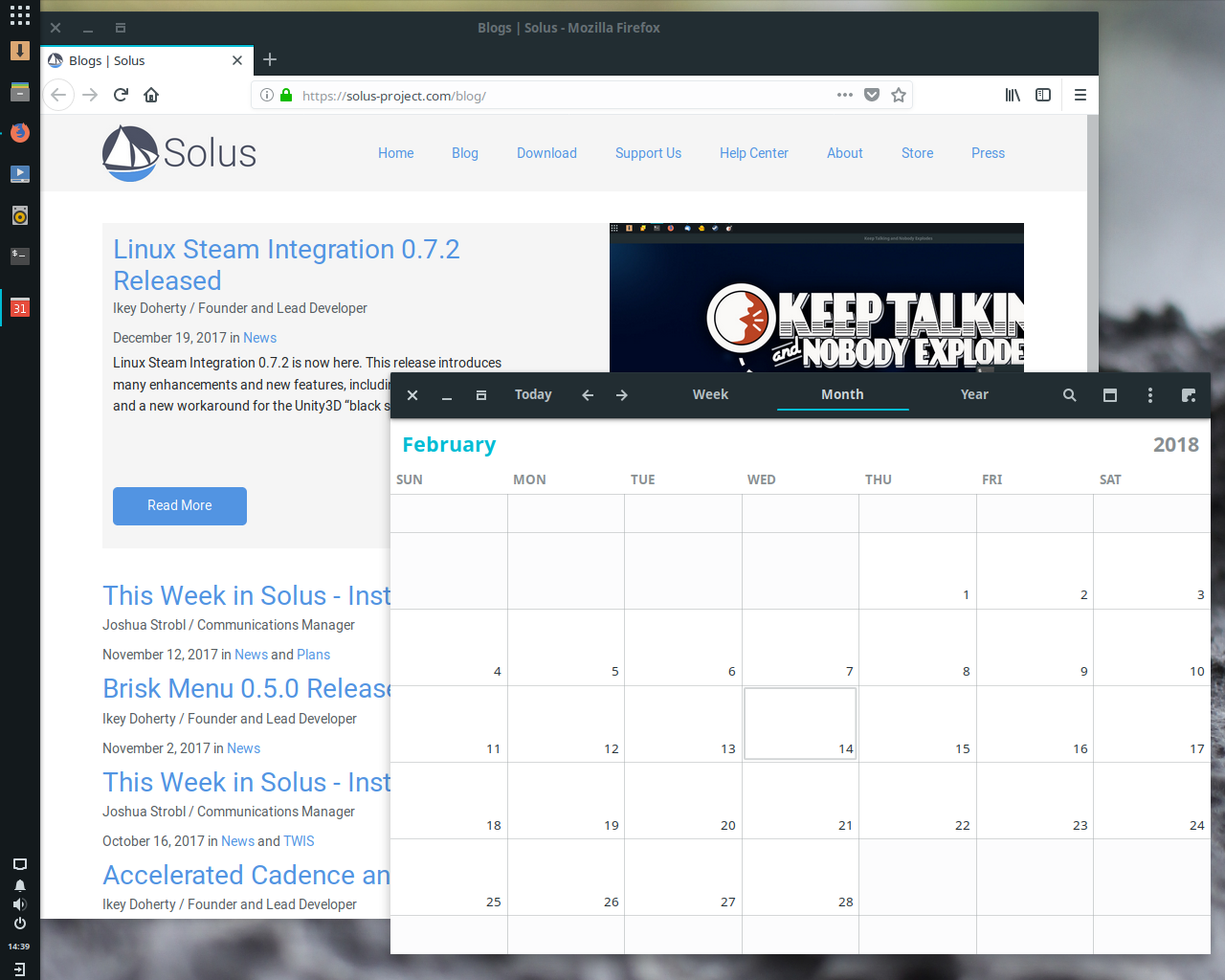
Task: Save page to Pocket icon in Firefox
Action: [872, 95]
